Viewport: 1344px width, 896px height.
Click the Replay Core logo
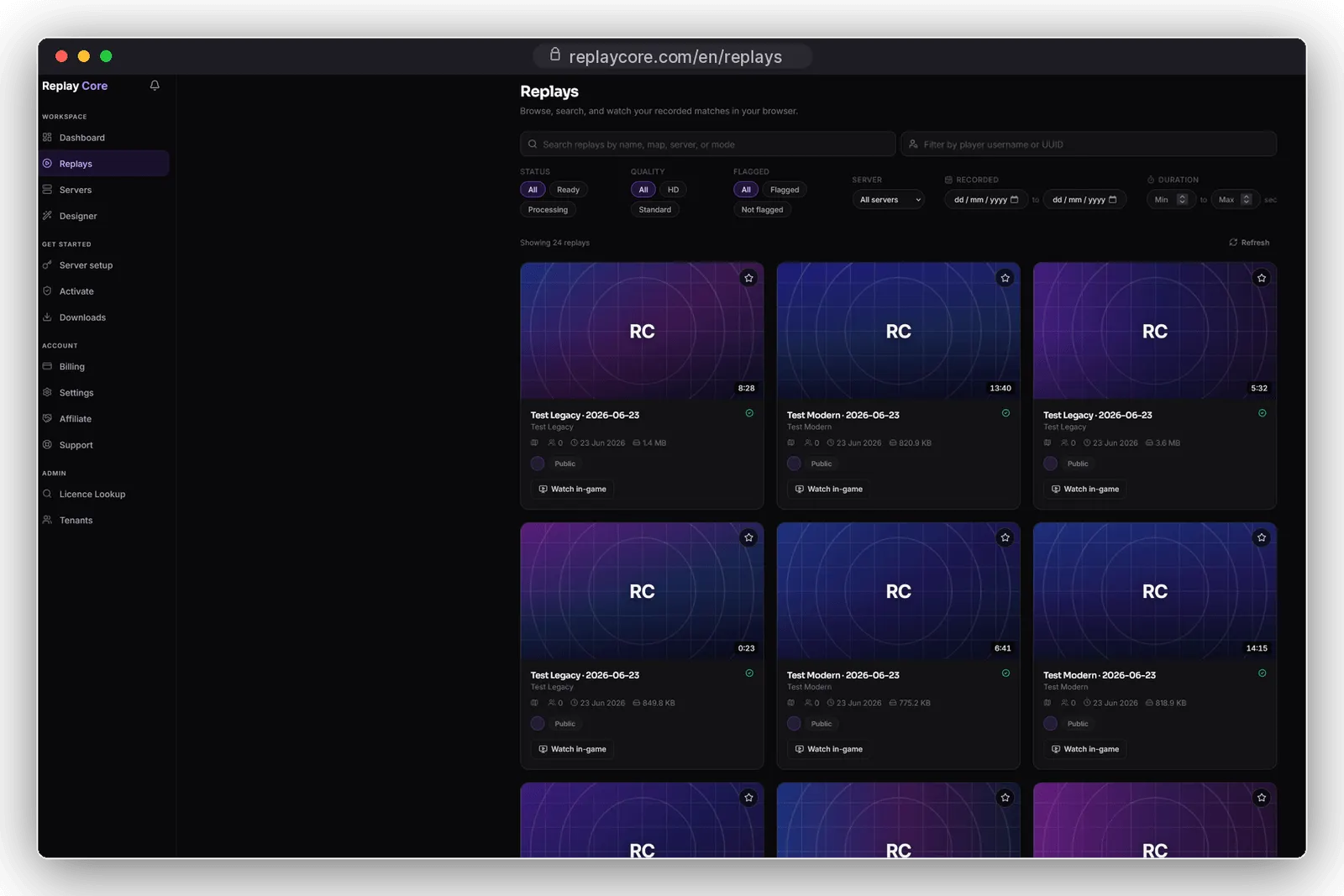75,86
